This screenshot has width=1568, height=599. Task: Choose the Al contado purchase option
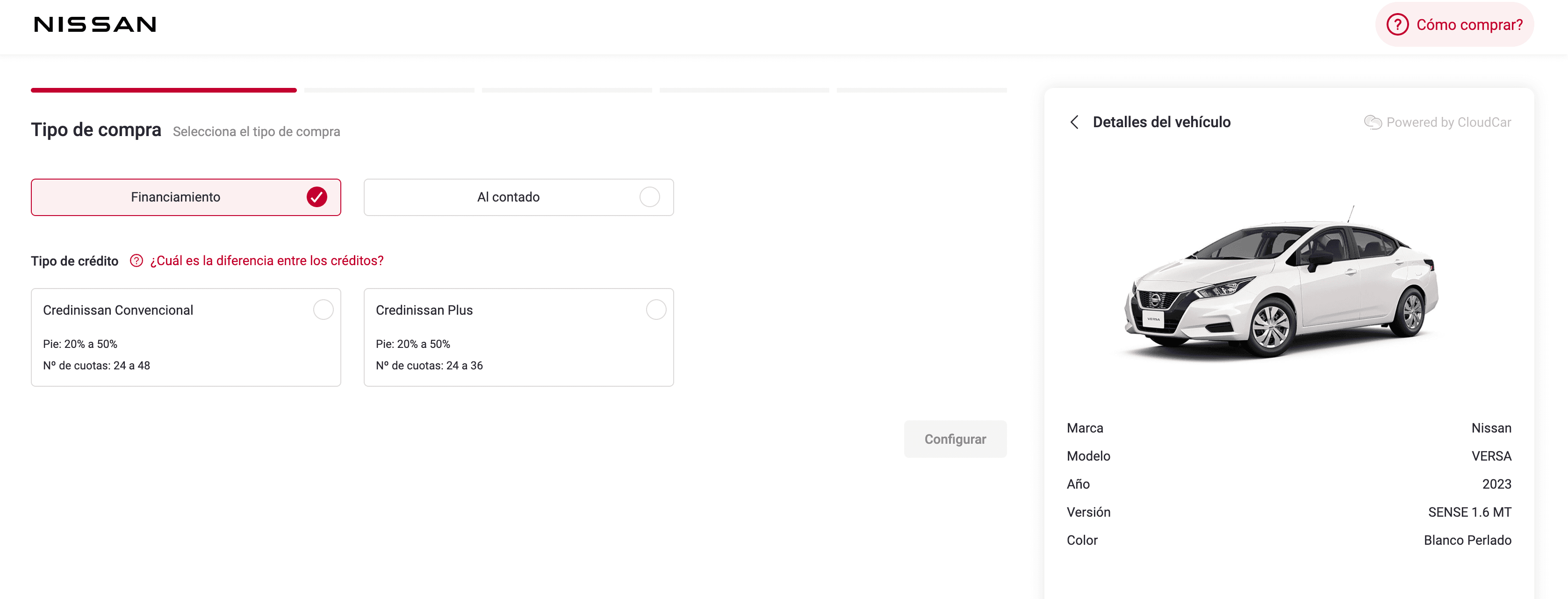518,197
